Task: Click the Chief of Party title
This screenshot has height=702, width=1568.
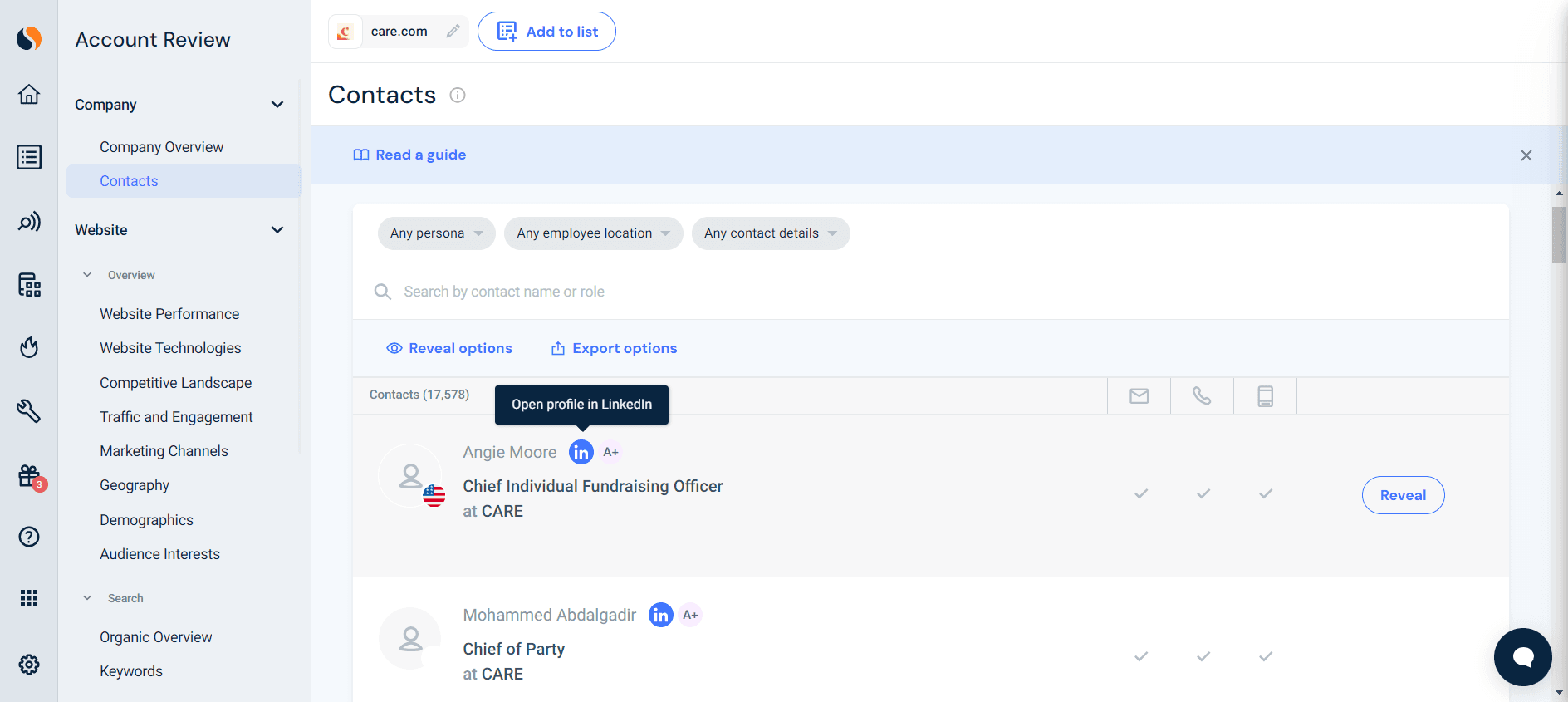Action: [x=514, y=649]
